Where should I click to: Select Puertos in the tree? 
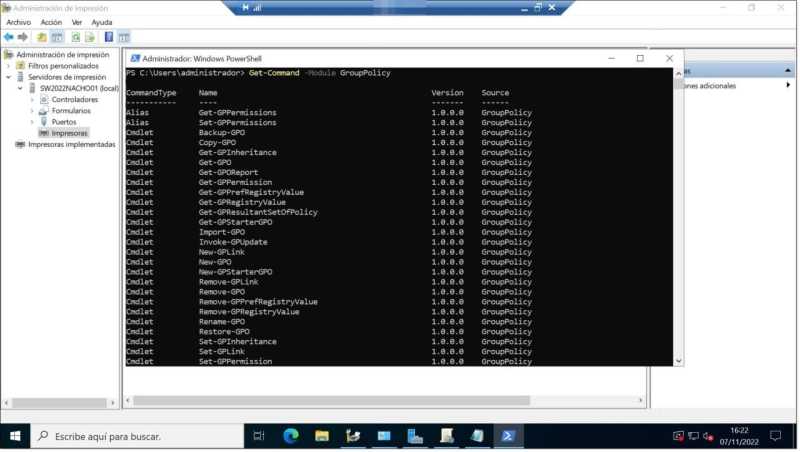[x=64, y=122]
